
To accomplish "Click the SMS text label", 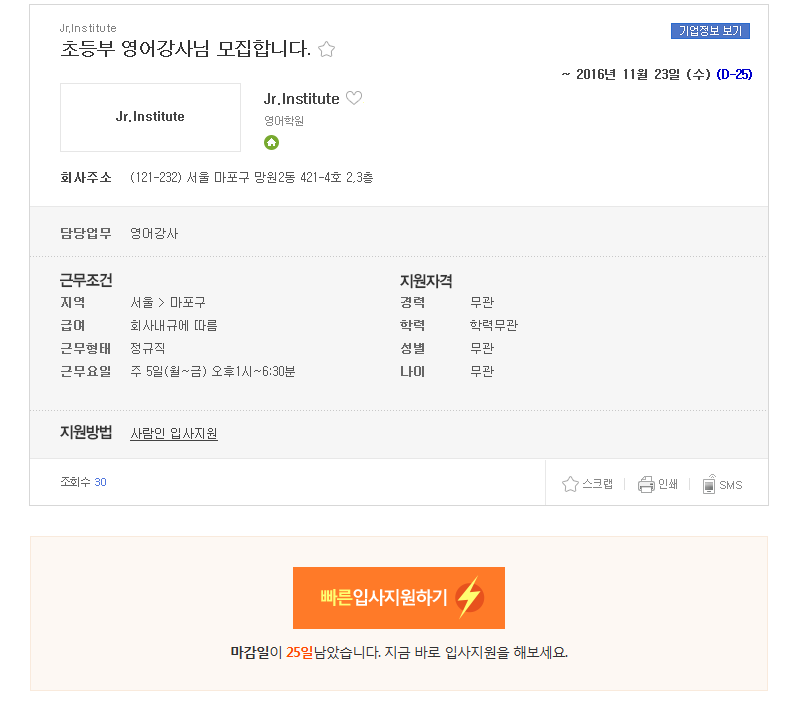I will [731, 485].
